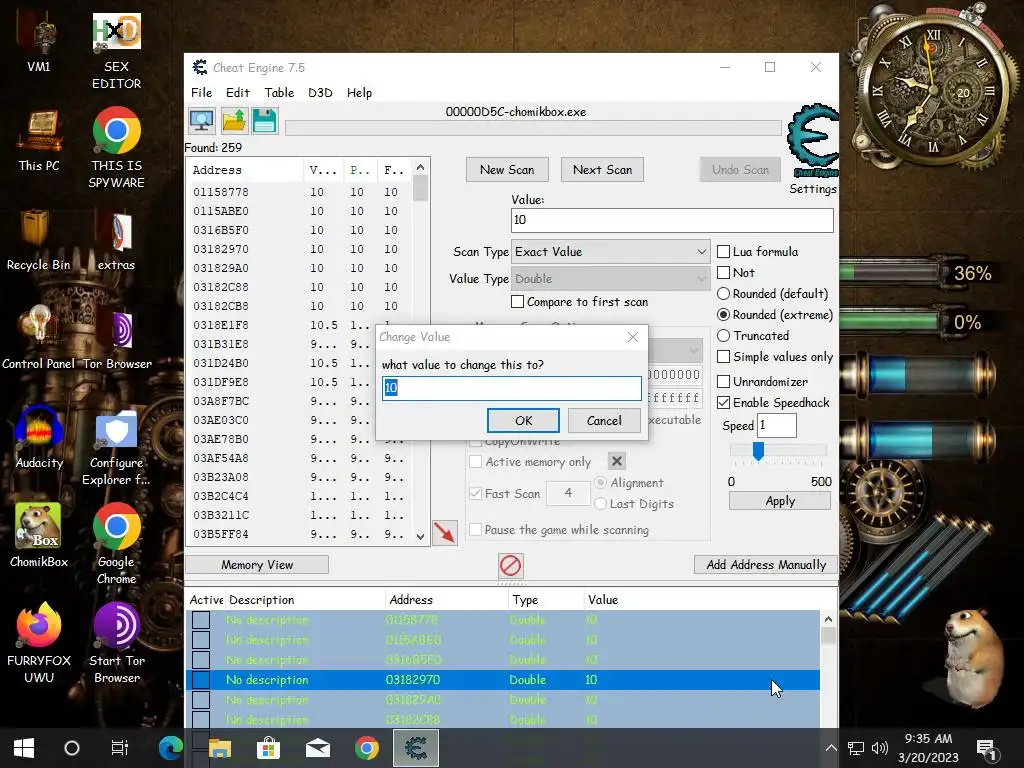Toggle Pause the game while scanning
This screenshot has width=1024, height=768.
tap(475, 530)
